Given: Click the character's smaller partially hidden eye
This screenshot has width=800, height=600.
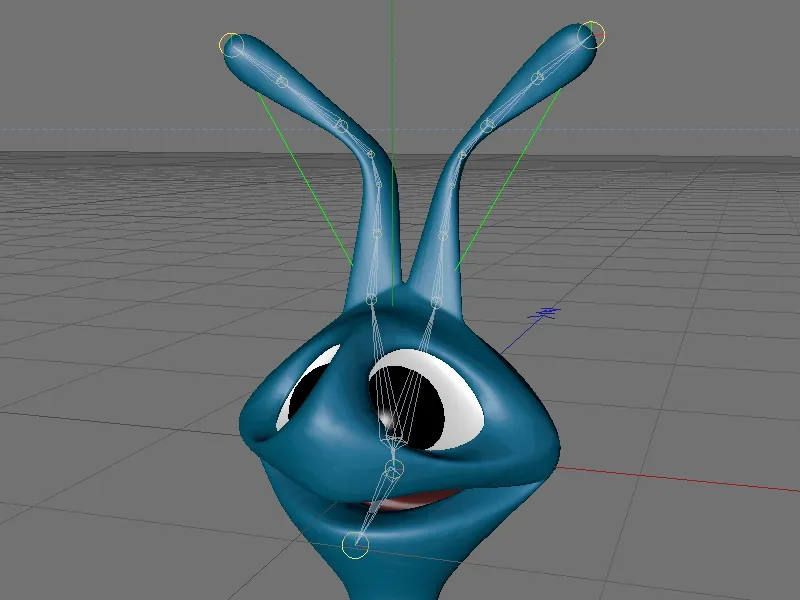Looking at the screenshot, I should coord(308,388).
